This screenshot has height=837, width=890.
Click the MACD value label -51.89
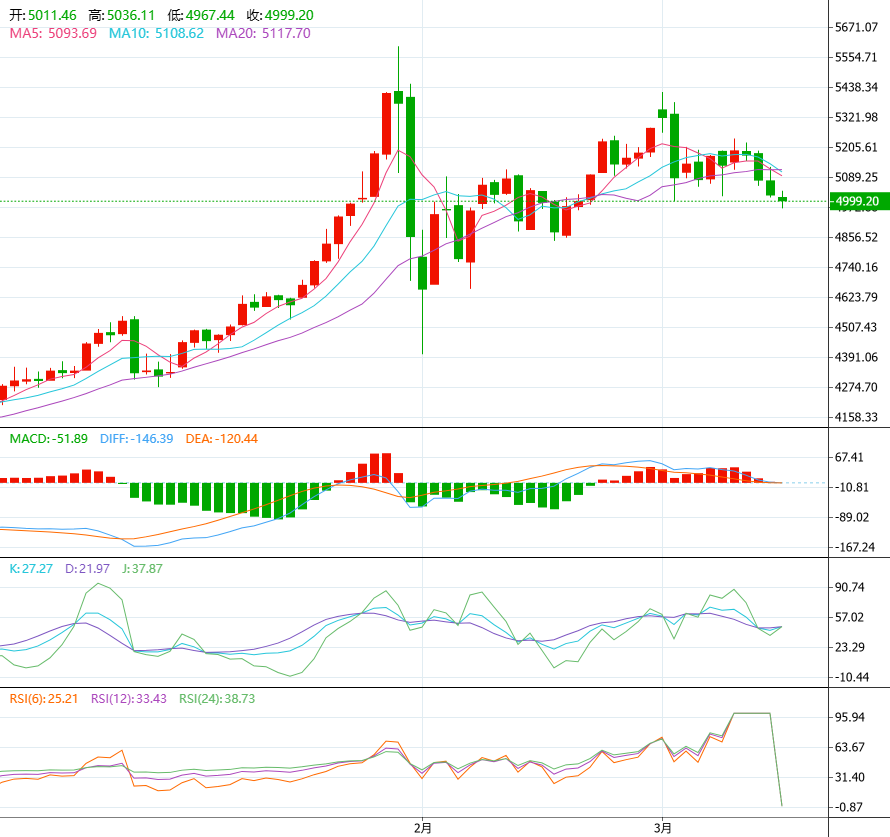coord(48,439)
